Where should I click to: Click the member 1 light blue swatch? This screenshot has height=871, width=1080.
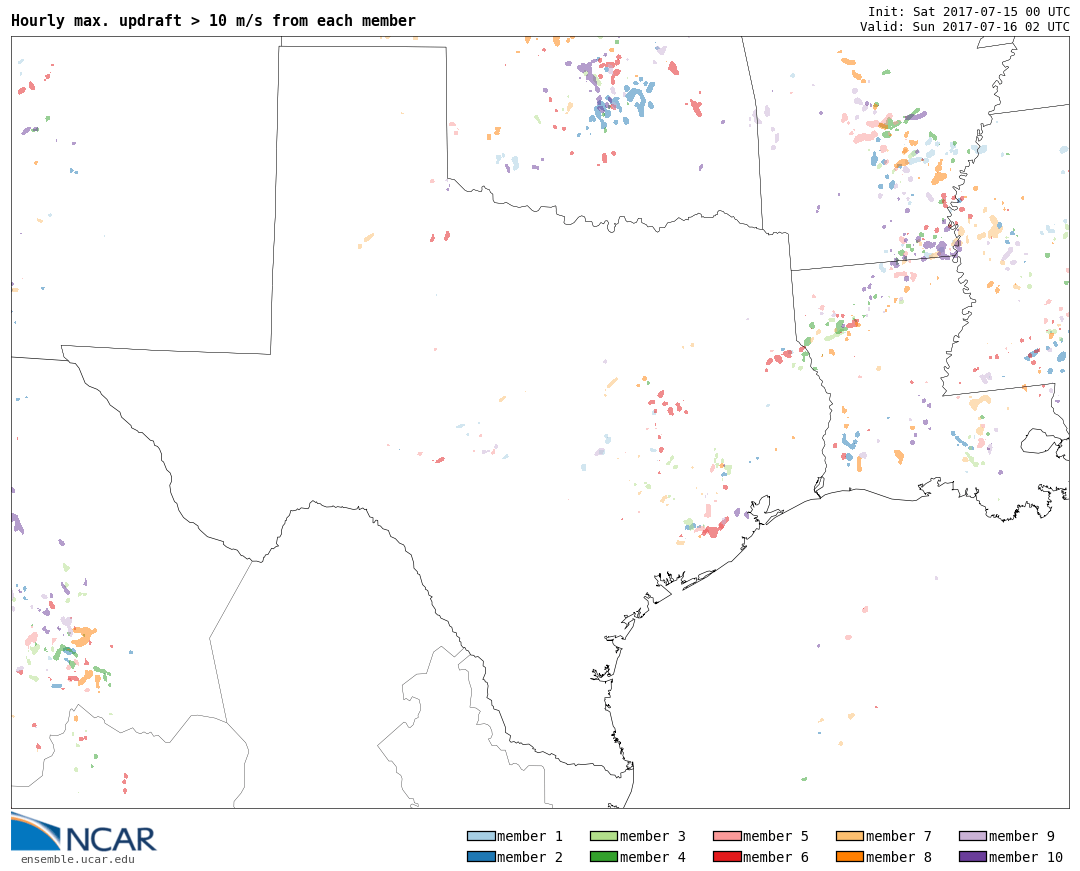click(481, 836)
